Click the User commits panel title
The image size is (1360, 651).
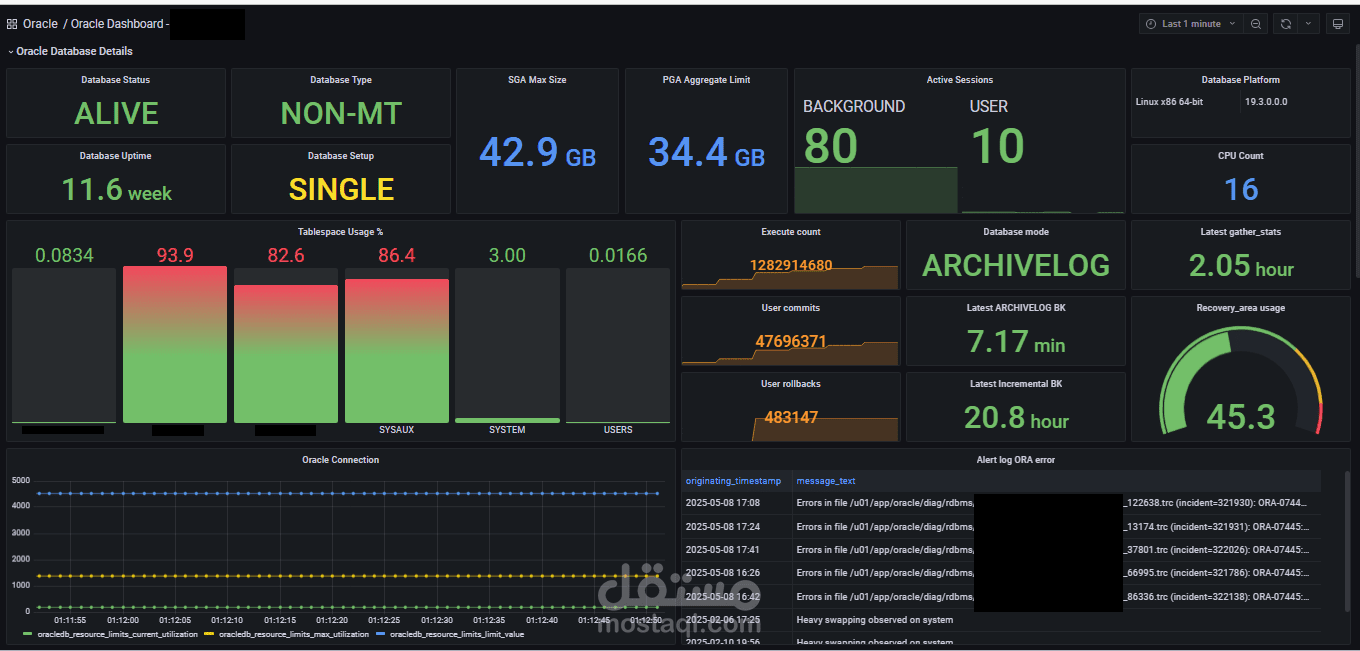791,308
